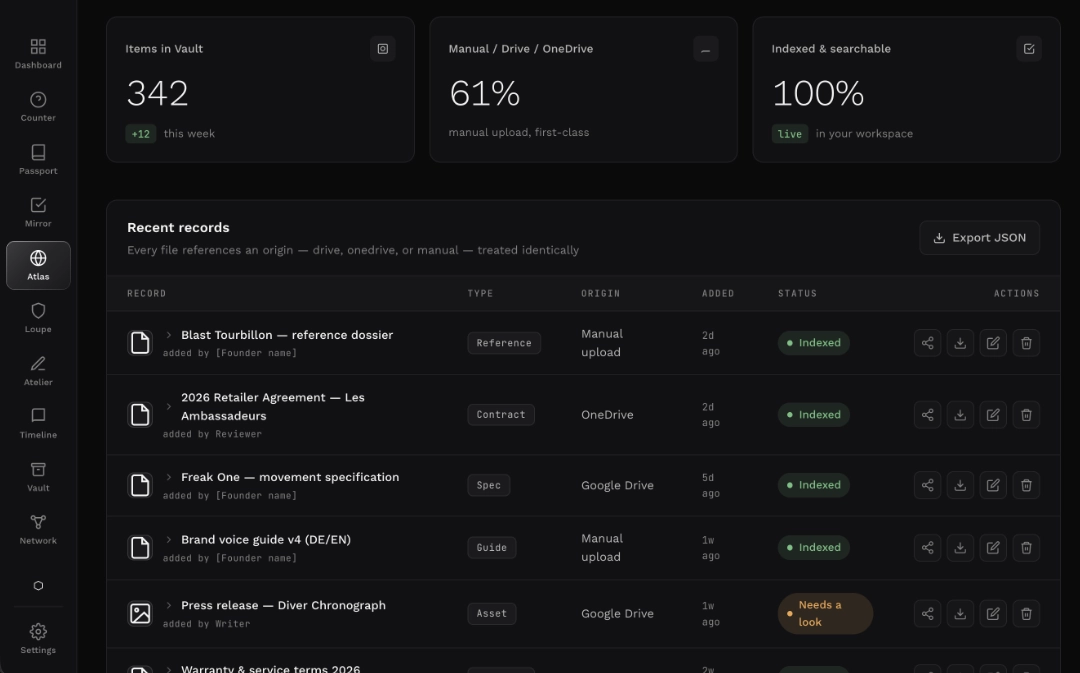This screenshot has width=1080, height=673.
Task: Share the Diver Chronograph press release
Action: [927, 613]
